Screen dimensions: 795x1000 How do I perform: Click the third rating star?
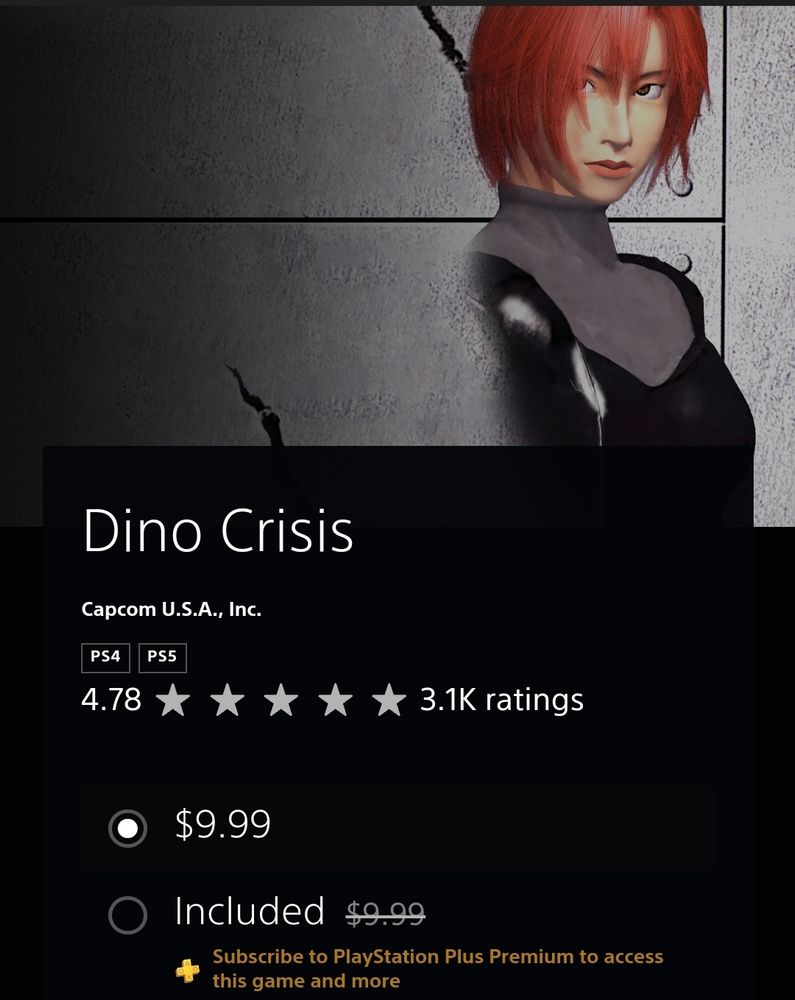(x=281, y=700)
